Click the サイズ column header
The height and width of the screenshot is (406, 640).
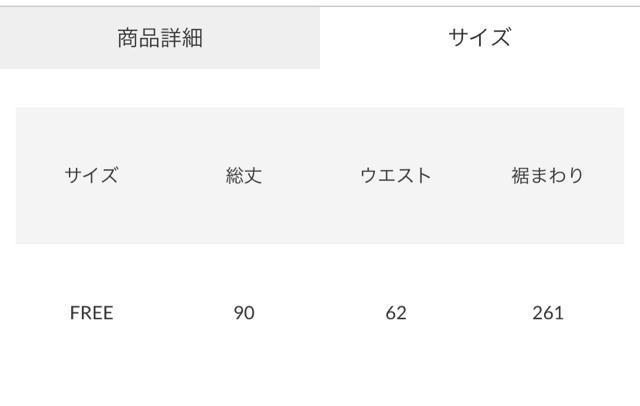92,176
